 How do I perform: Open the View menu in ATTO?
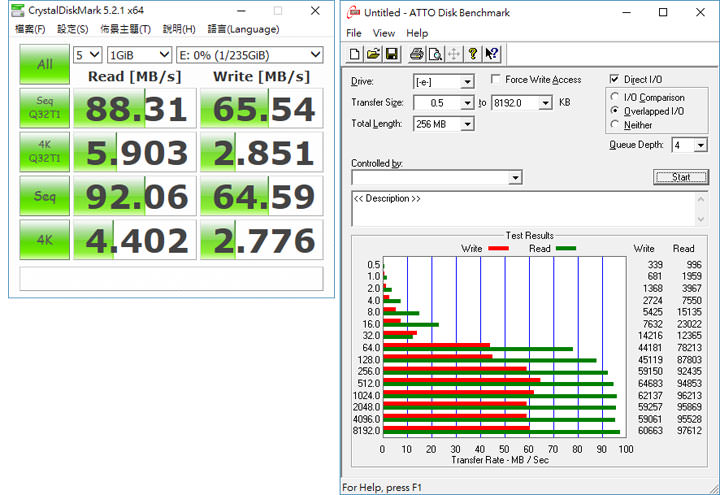[384, 33]
